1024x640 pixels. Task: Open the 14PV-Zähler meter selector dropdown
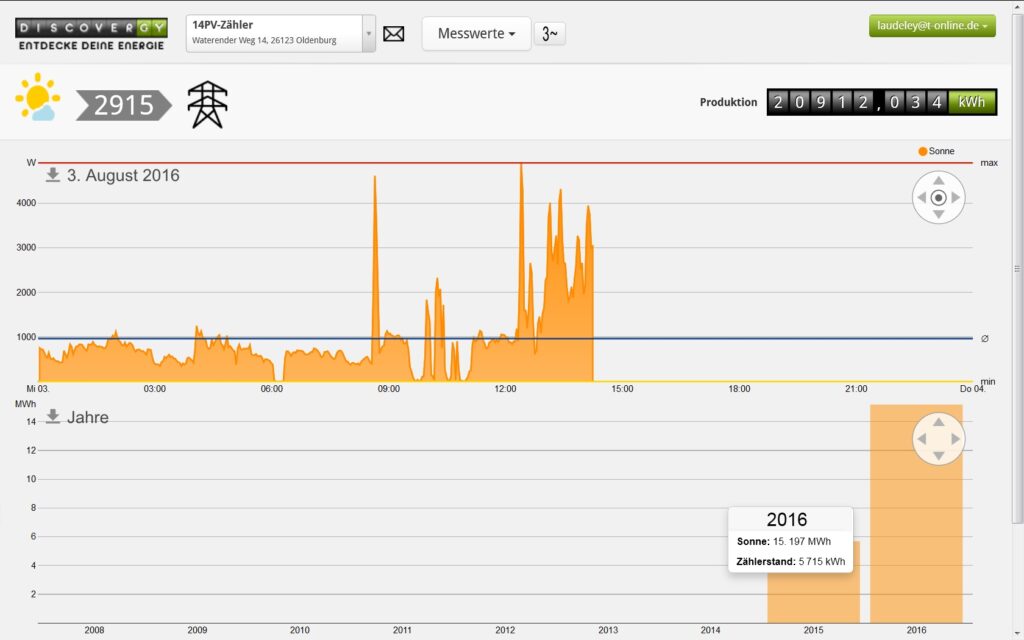[x=368, y=33]
